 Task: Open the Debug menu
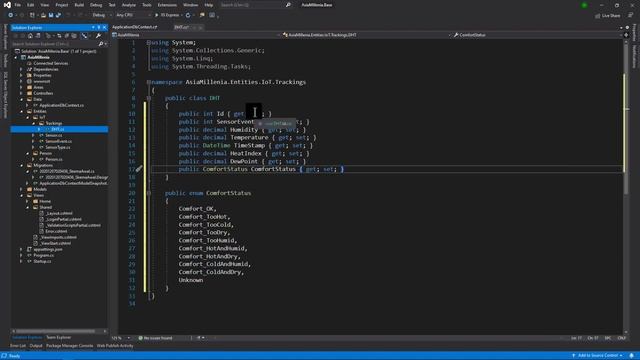click(x=96, y=5)
